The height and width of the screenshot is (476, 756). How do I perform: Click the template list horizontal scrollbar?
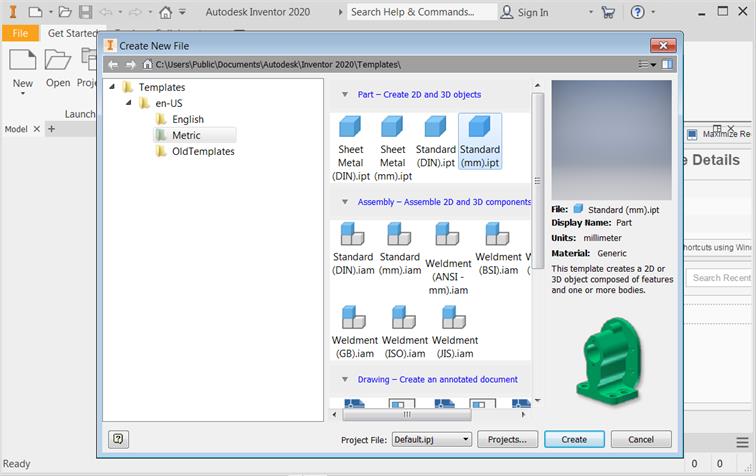tap(407, 414)
